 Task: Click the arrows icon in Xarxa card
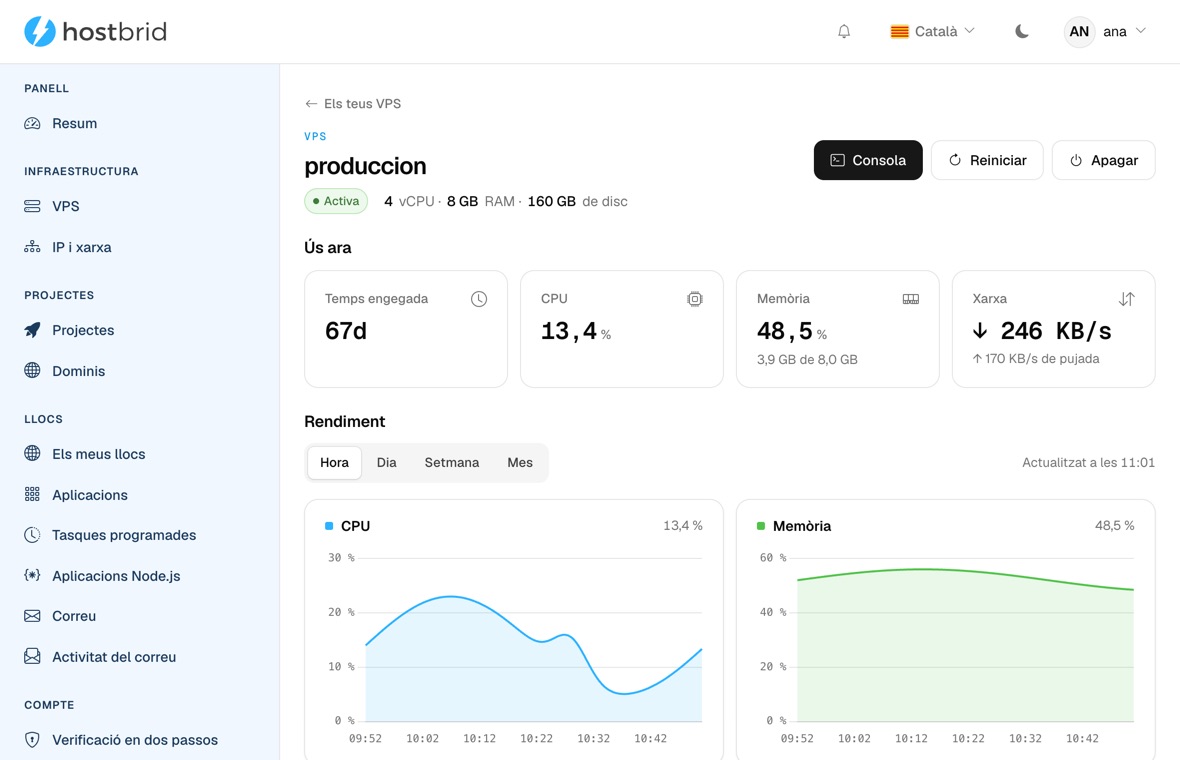pyautogui.click(x=1127, y=299)
